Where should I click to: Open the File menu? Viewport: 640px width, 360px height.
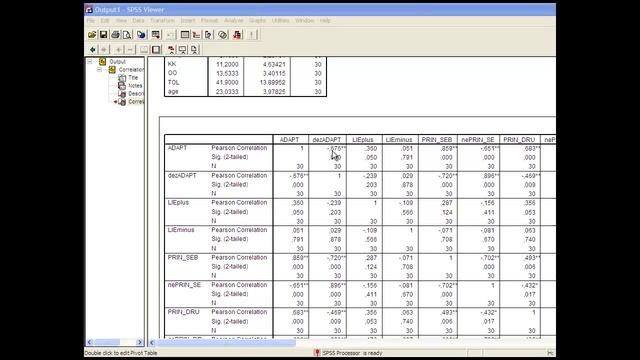[x=91, y=20]
